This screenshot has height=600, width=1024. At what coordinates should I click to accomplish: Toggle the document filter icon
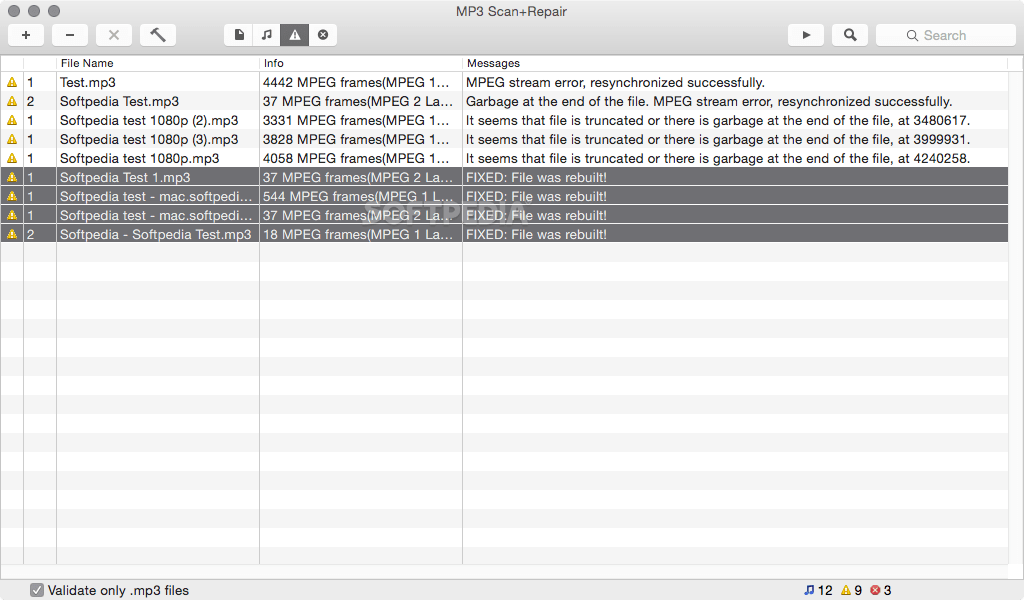coord(238,34)
